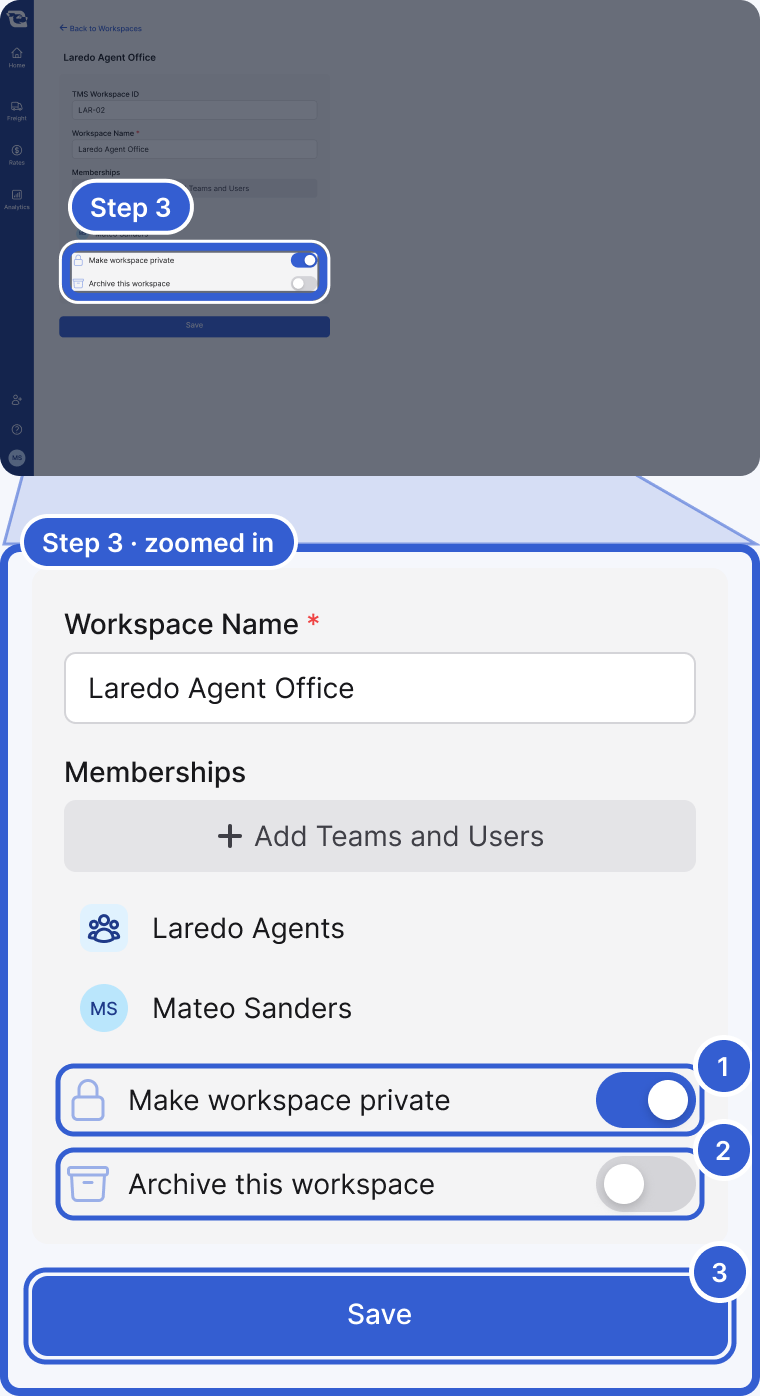760x1396 pixels.
Task: Open the help question mark icon
Action: [x=16, y=429]
